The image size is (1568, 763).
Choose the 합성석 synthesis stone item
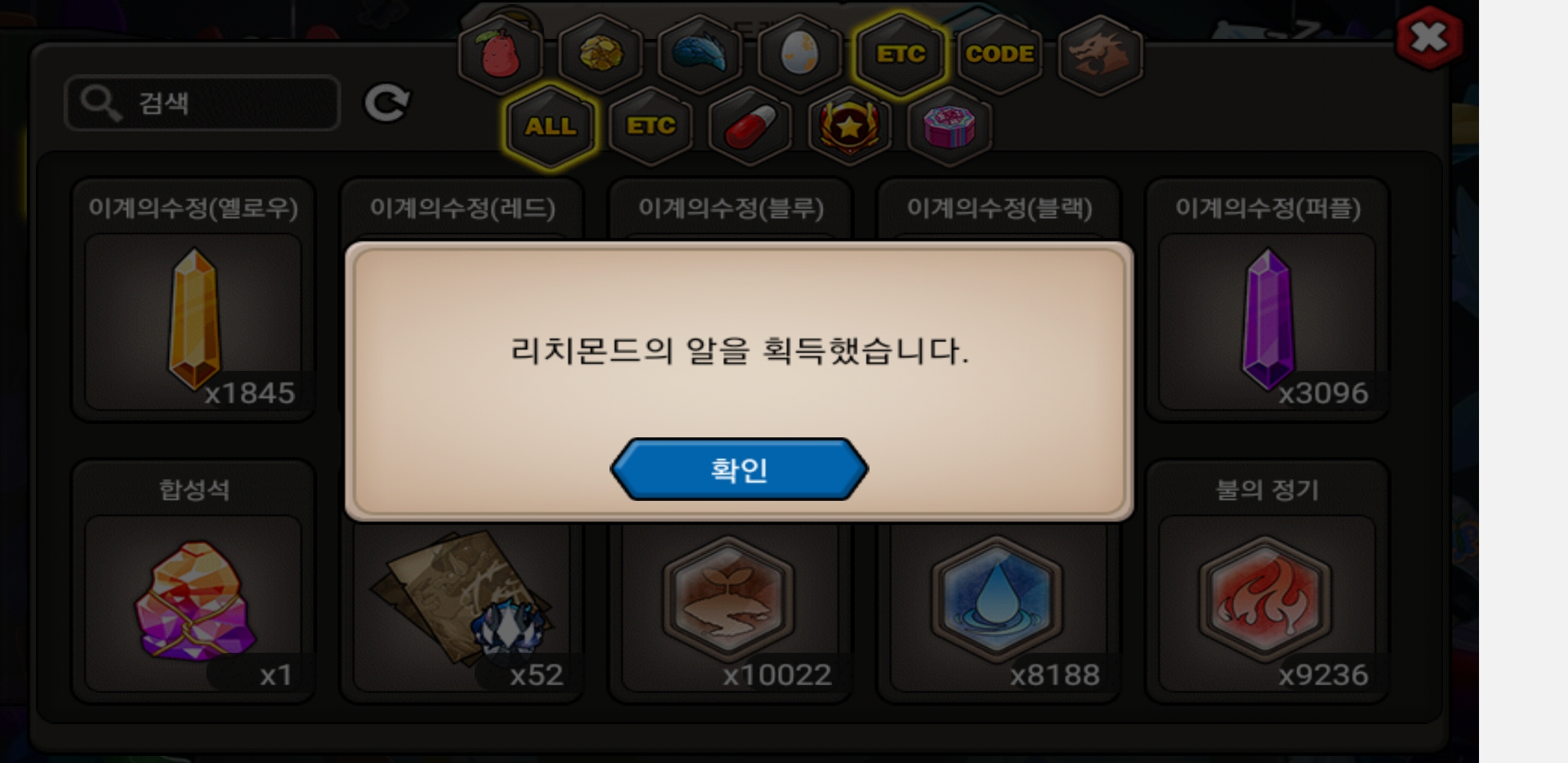click(194, 581)
